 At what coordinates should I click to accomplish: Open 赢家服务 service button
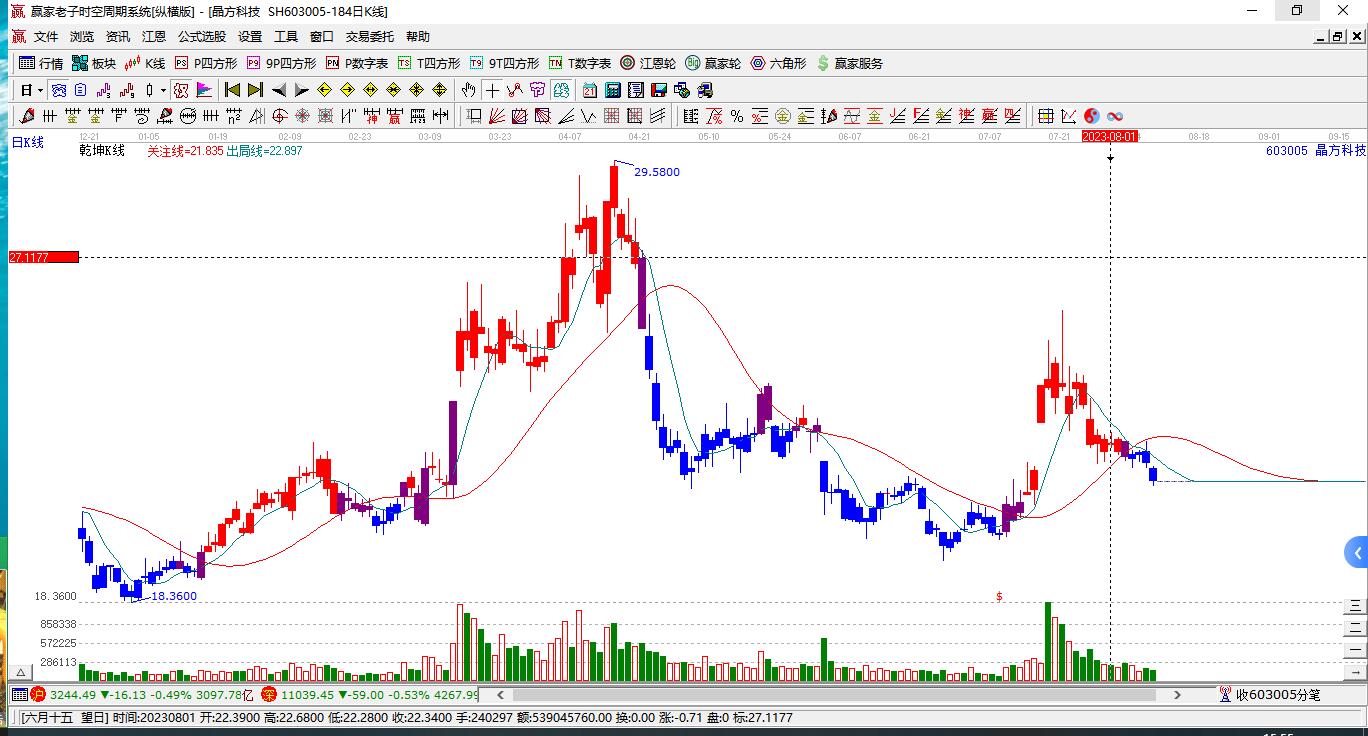[850, 63]
